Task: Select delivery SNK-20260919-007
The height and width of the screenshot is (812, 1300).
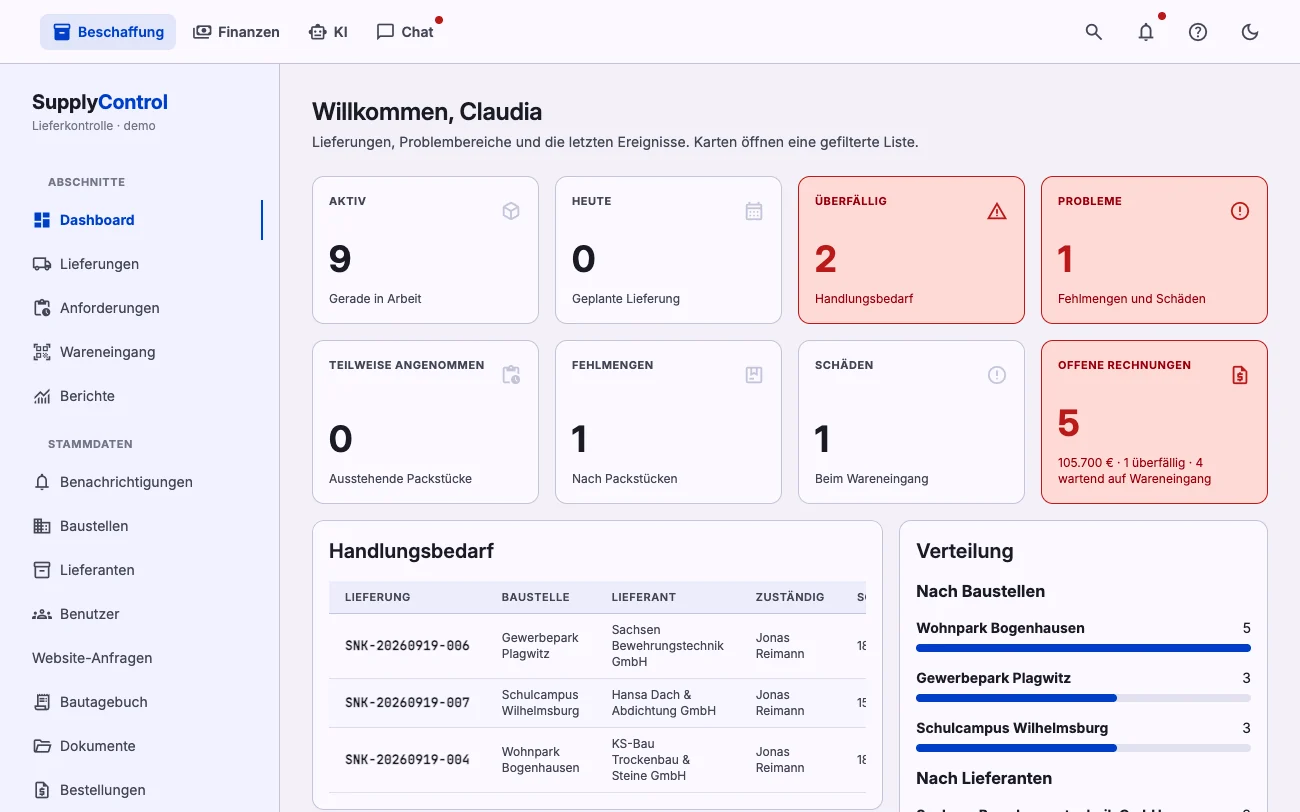Action: tap(407, 703)
